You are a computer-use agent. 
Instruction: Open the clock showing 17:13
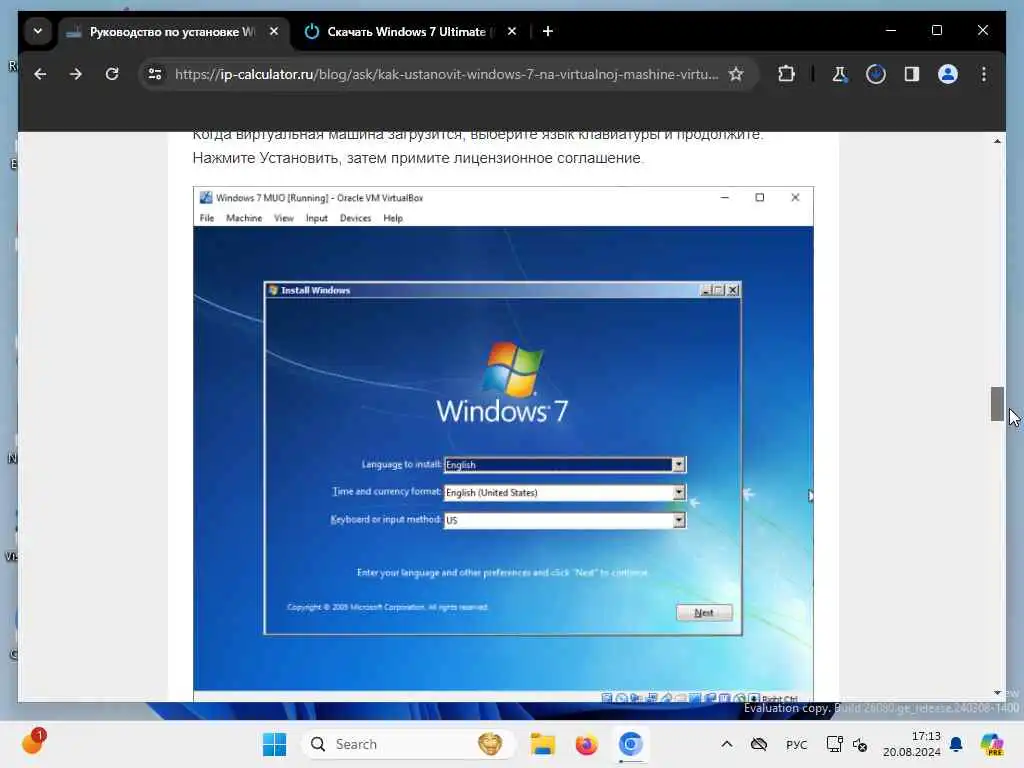point(912,744)
